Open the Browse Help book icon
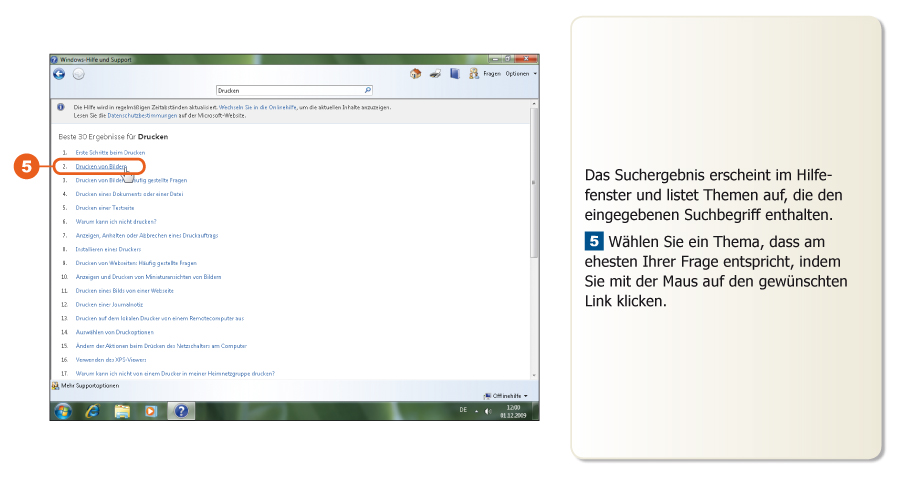 point(455,74)
